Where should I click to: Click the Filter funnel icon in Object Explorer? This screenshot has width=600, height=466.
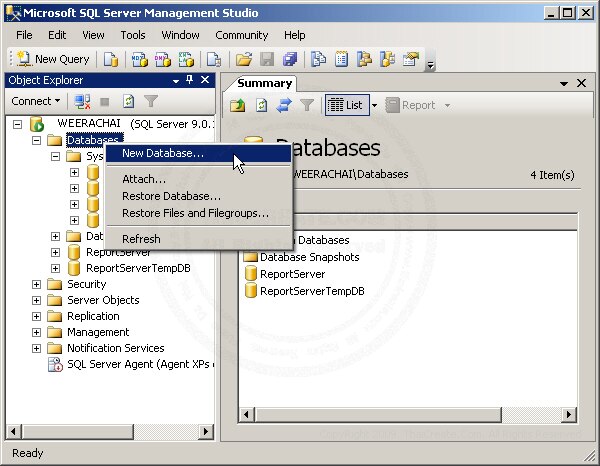pyautogui.click(x=151, y=101)
